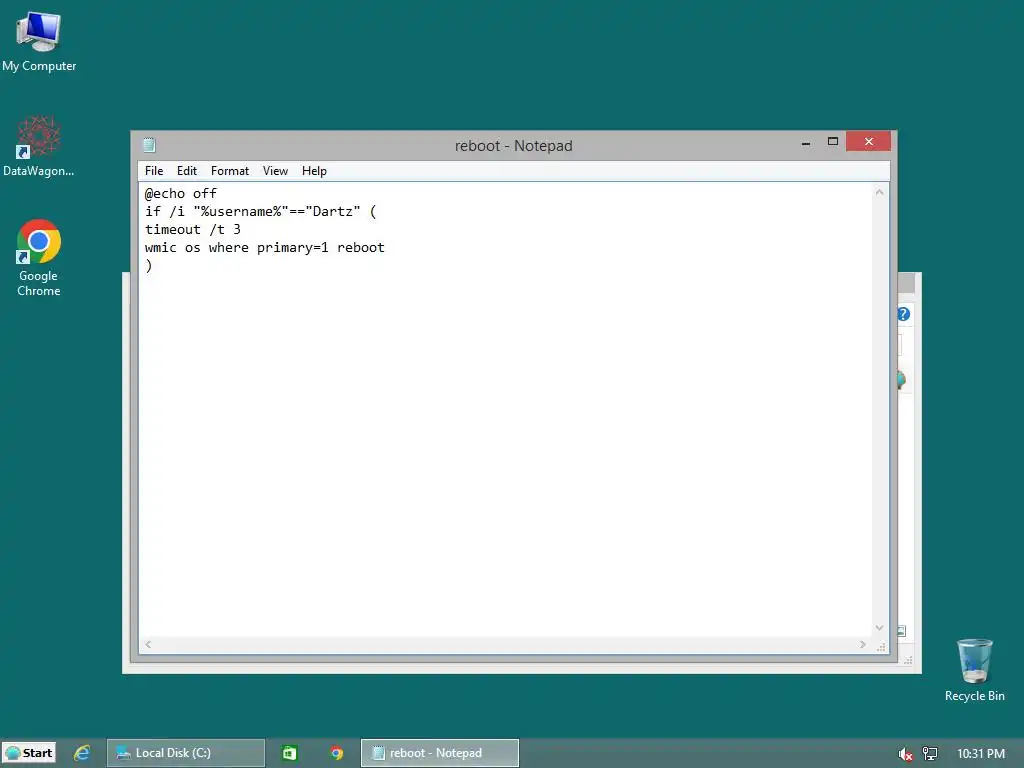Click the 'reboot - Notepad' window title
The image size is (1024, 768).
coord(513,146)
